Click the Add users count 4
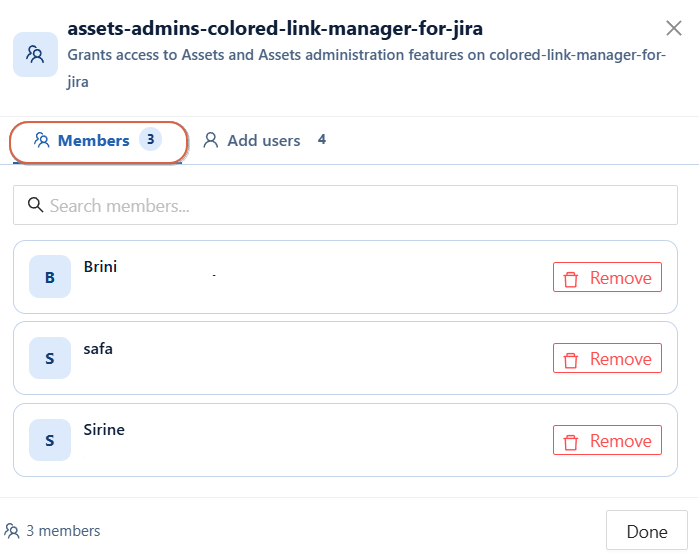Viewport: 699px width, 556px height. [x=321, y=140]
